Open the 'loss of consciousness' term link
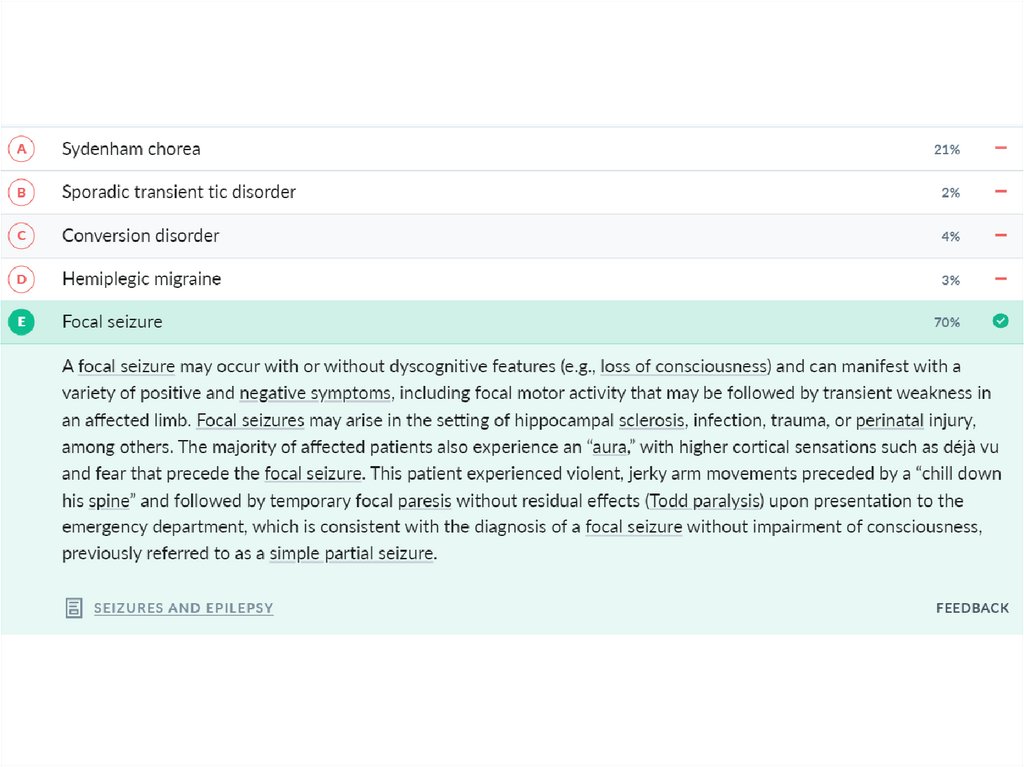This screenshot has height=767, width=1024. coord(685,366)
